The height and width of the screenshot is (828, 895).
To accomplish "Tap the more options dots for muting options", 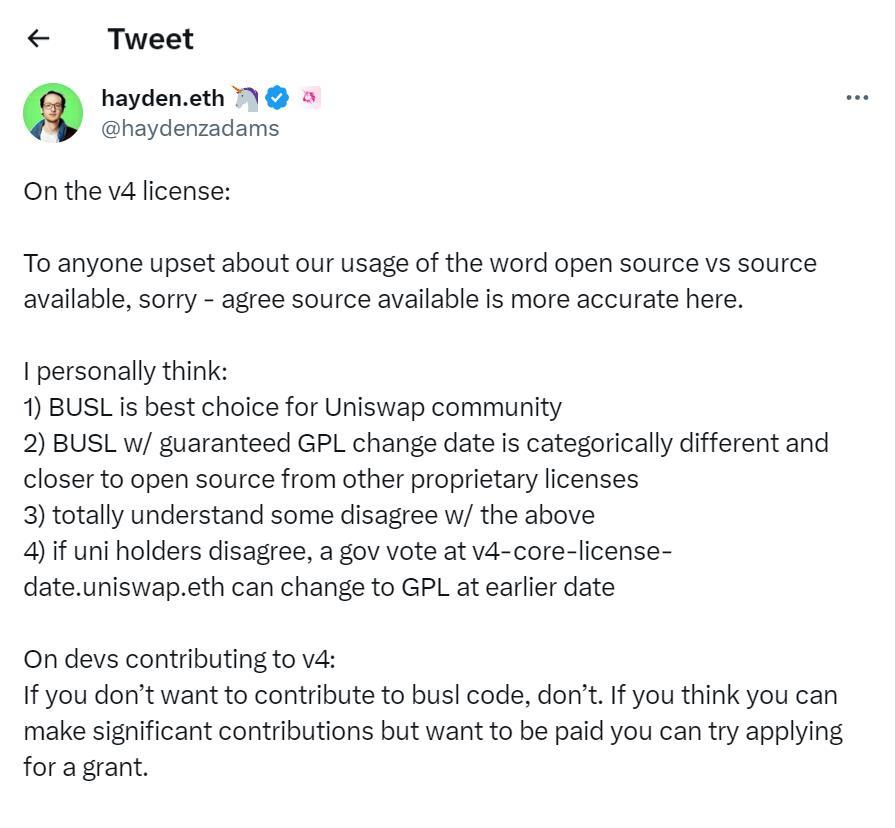I will [856, 96].
